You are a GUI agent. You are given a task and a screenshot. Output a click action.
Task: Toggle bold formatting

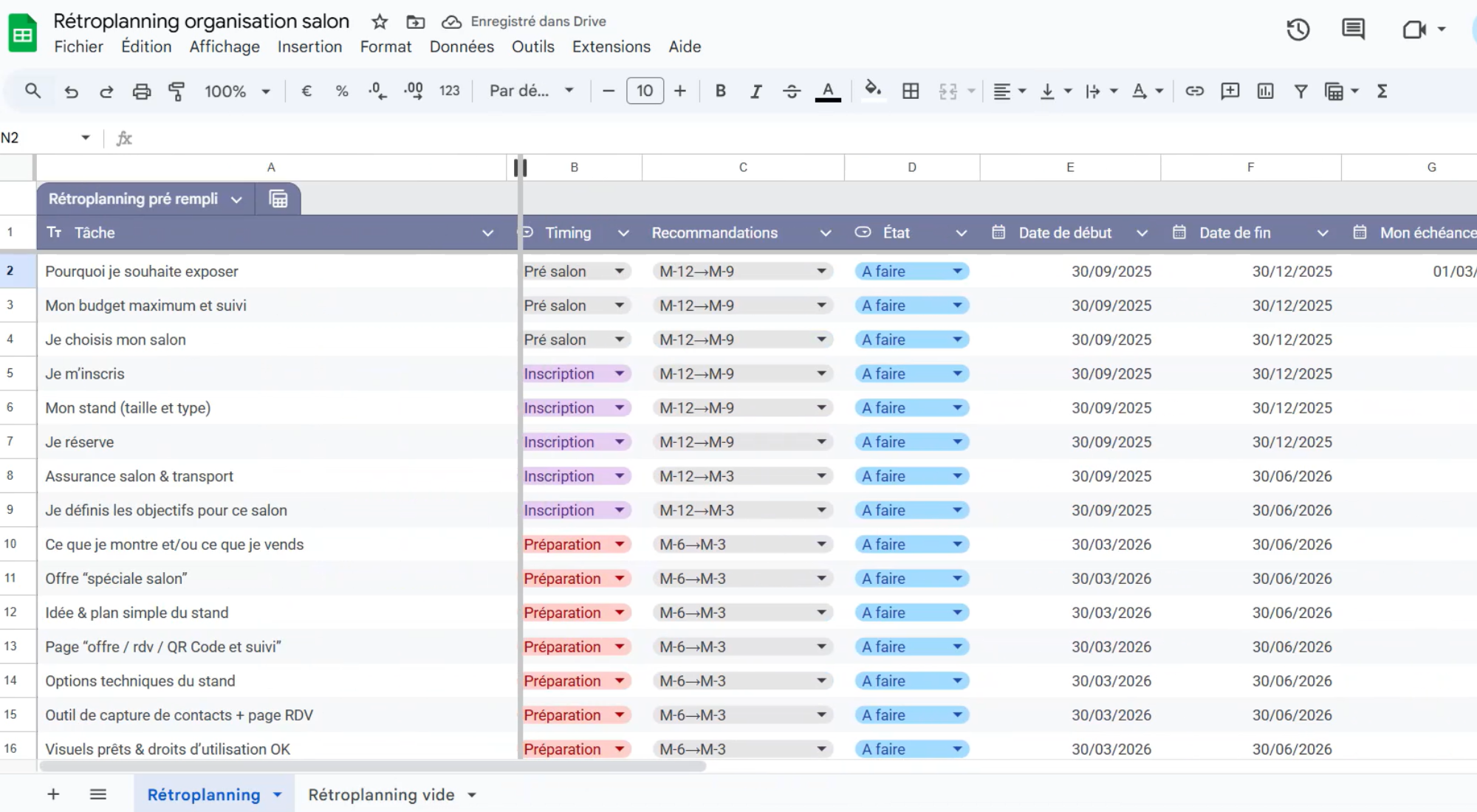pos(720,91)
